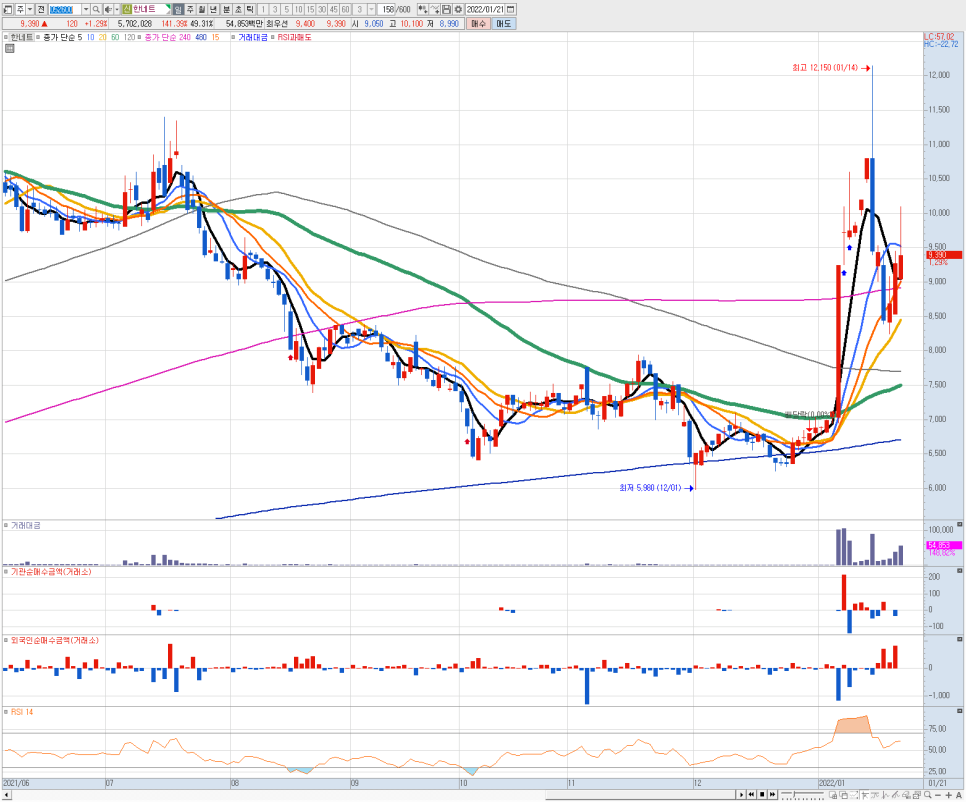Image resolution: width=966 pixels, height=802 pixels.
Task: Click the 매도 (sell) button
Action: click(503, 23)
